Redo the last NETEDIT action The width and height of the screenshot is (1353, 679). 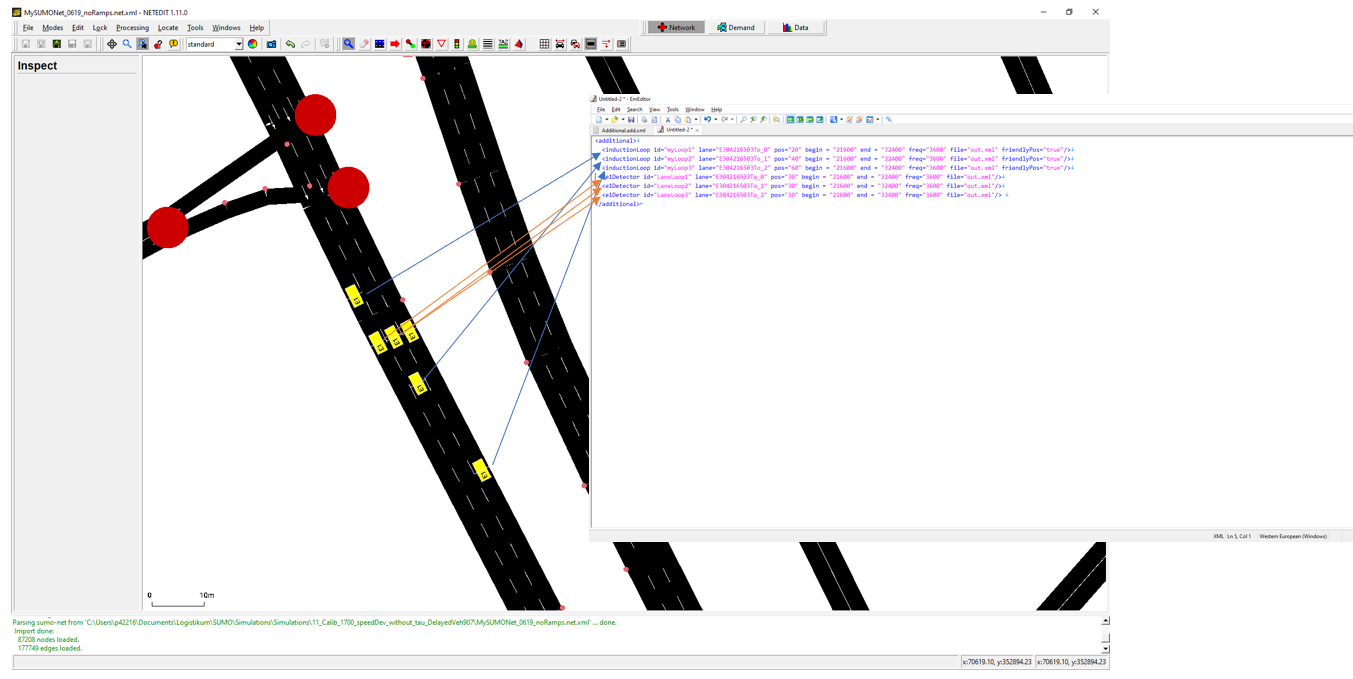306,44
